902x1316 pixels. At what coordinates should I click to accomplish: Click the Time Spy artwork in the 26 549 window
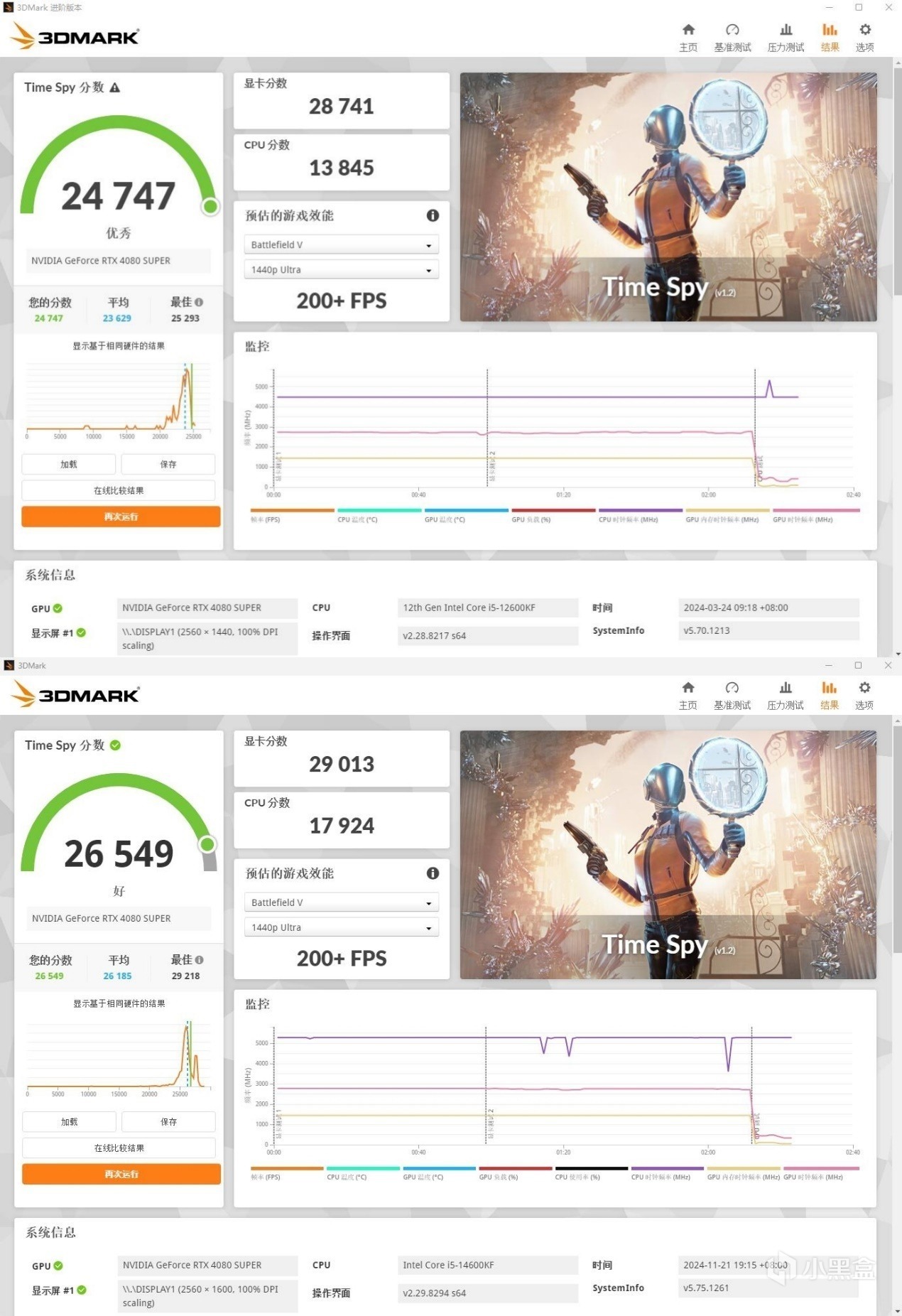(668, 855)
